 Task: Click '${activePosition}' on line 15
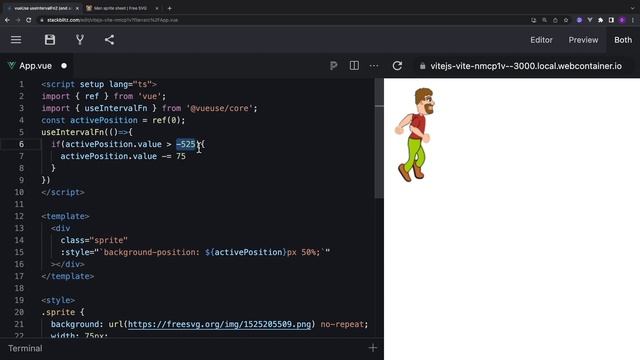point(246,252)
